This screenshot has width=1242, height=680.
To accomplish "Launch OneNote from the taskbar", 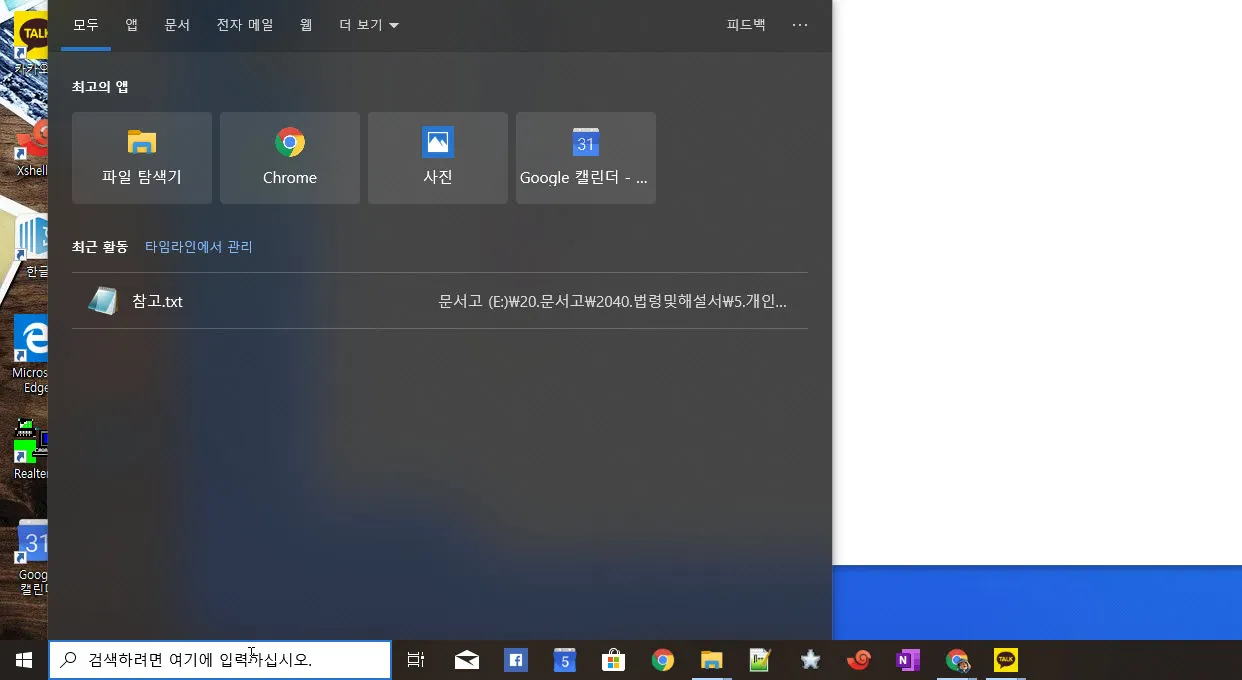I will pyautogui.click(x=907, y=660).
